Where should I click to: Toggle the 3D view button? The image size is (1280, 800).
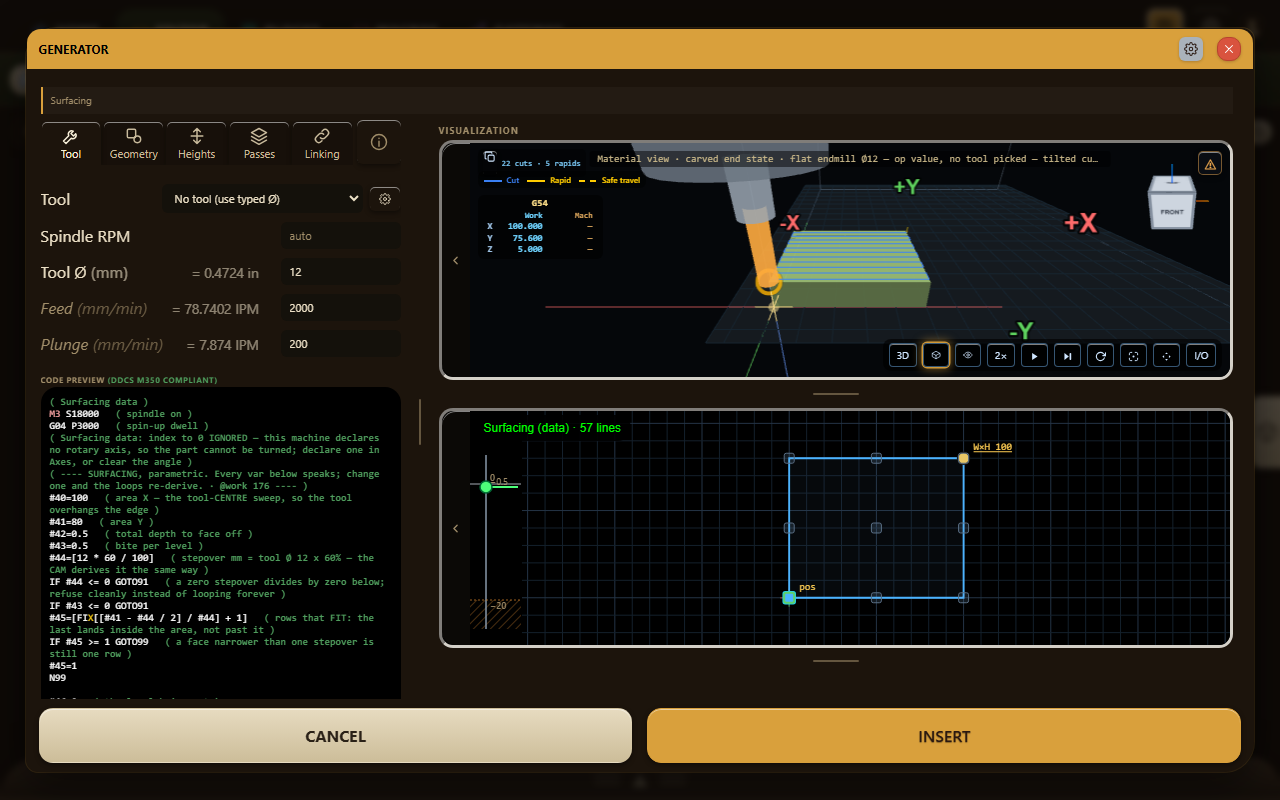pos(902,355)
